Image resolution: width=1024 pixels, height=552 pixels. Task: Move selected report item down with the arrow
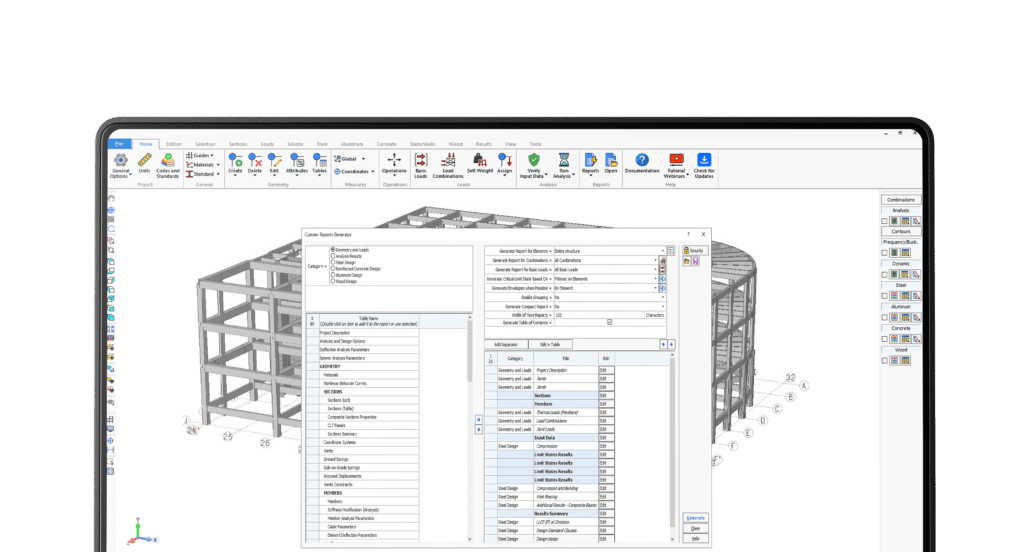[x=671, y=344]
